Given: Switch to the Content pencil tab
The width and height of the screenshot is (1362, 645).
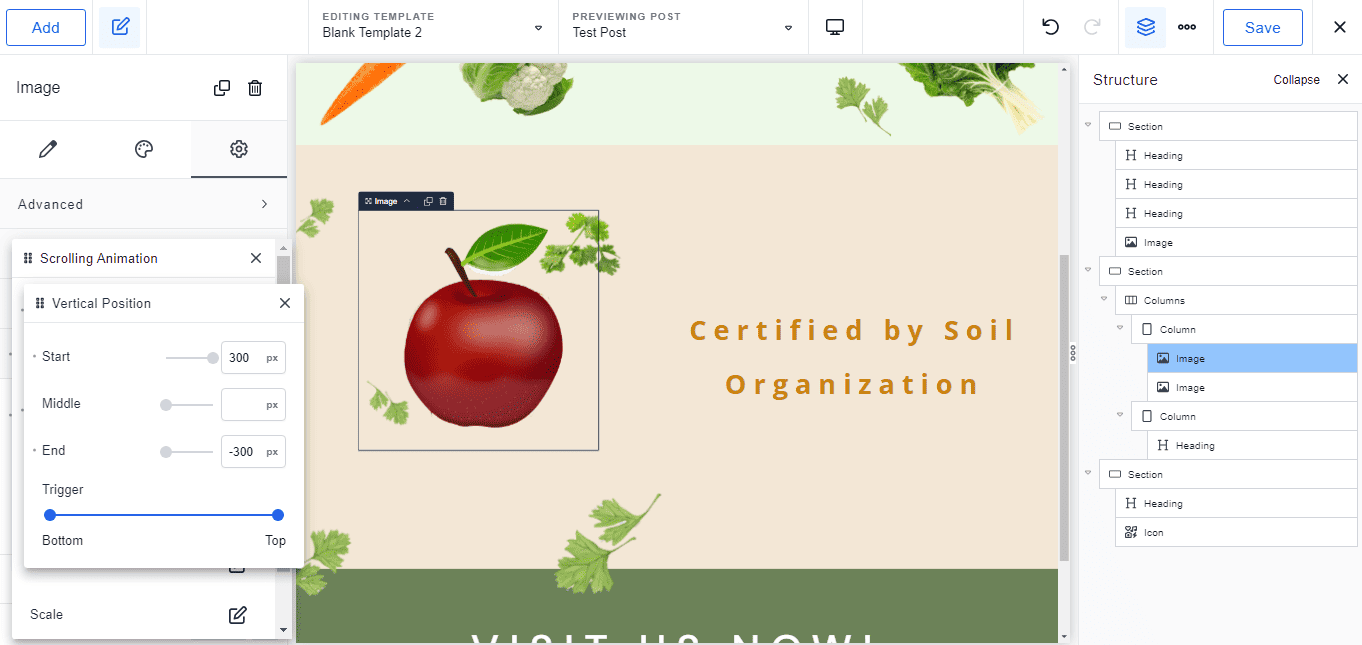Looking at the screenshot, I should pos(47,149).
